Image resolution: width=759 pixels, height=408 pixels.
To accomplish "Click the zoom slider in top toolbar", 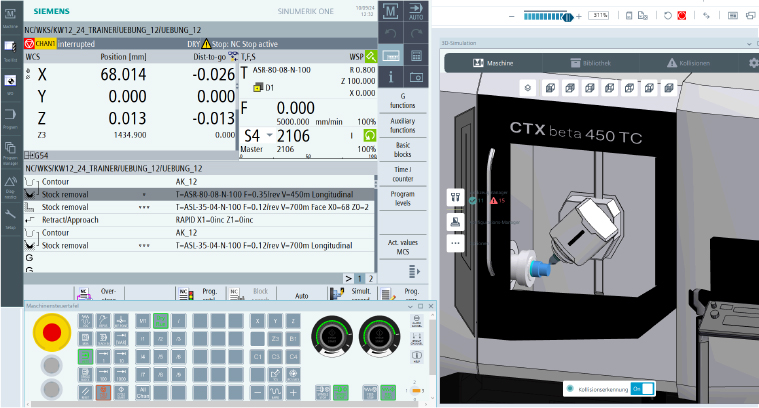I will [570, 16].
